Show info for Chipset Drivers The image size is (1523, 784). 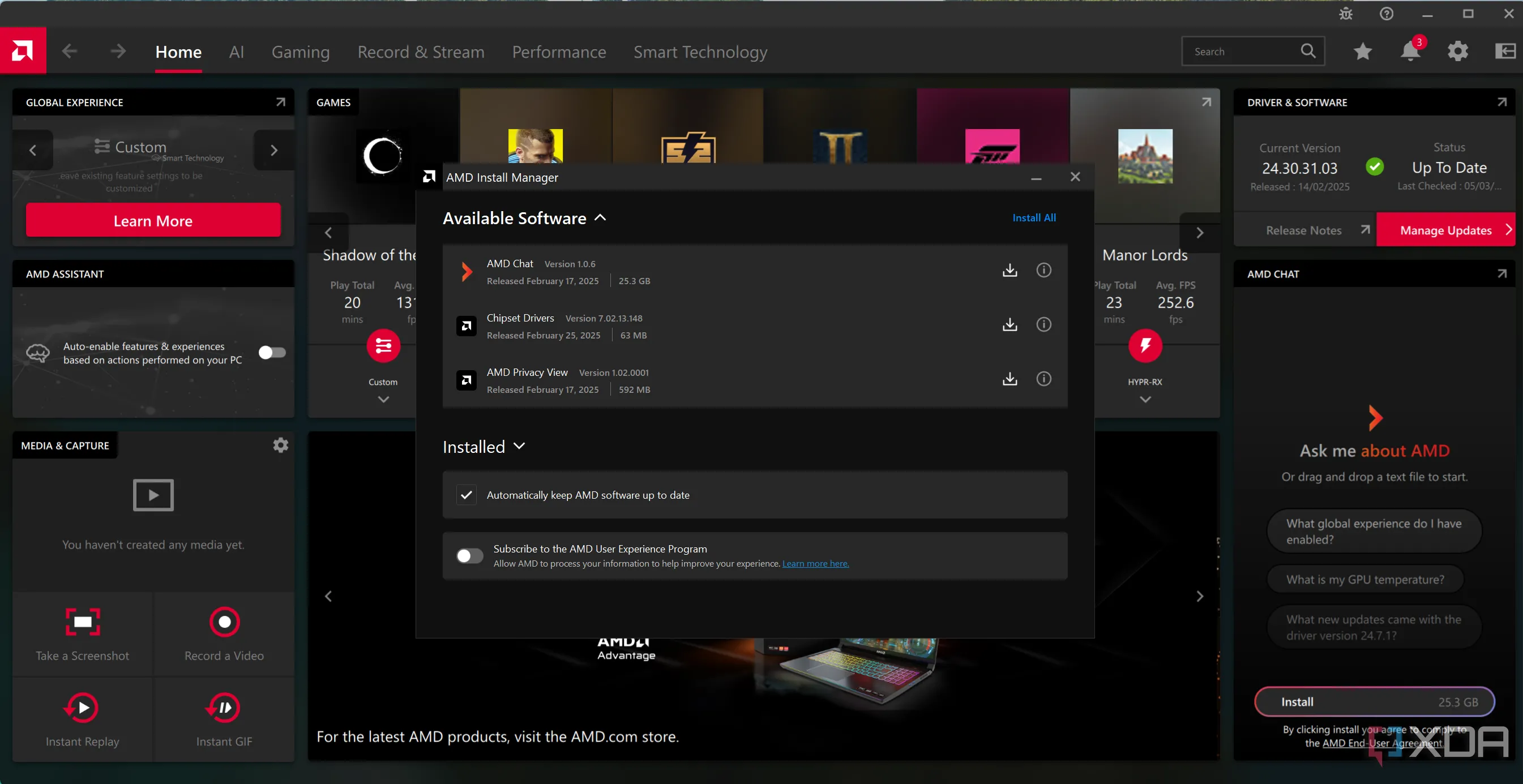click(x=1043, y=324)
